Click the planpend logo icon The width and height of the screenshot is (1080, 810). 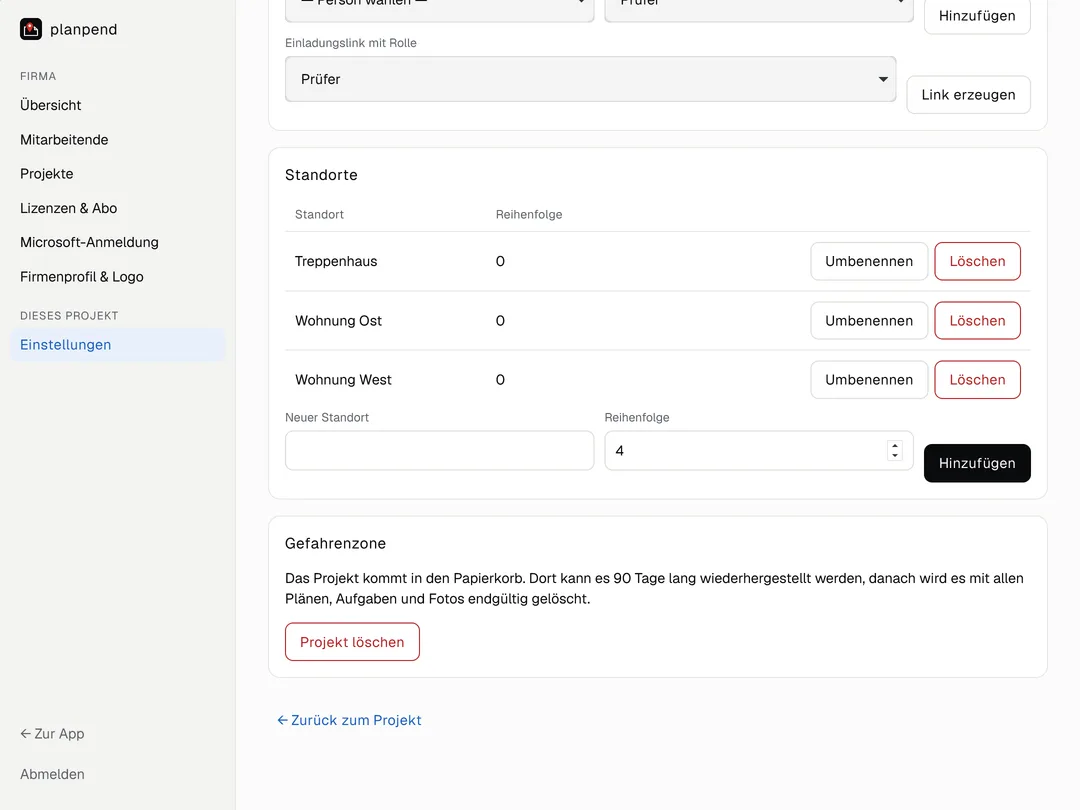pyautogui.click(x=31, y=29)
